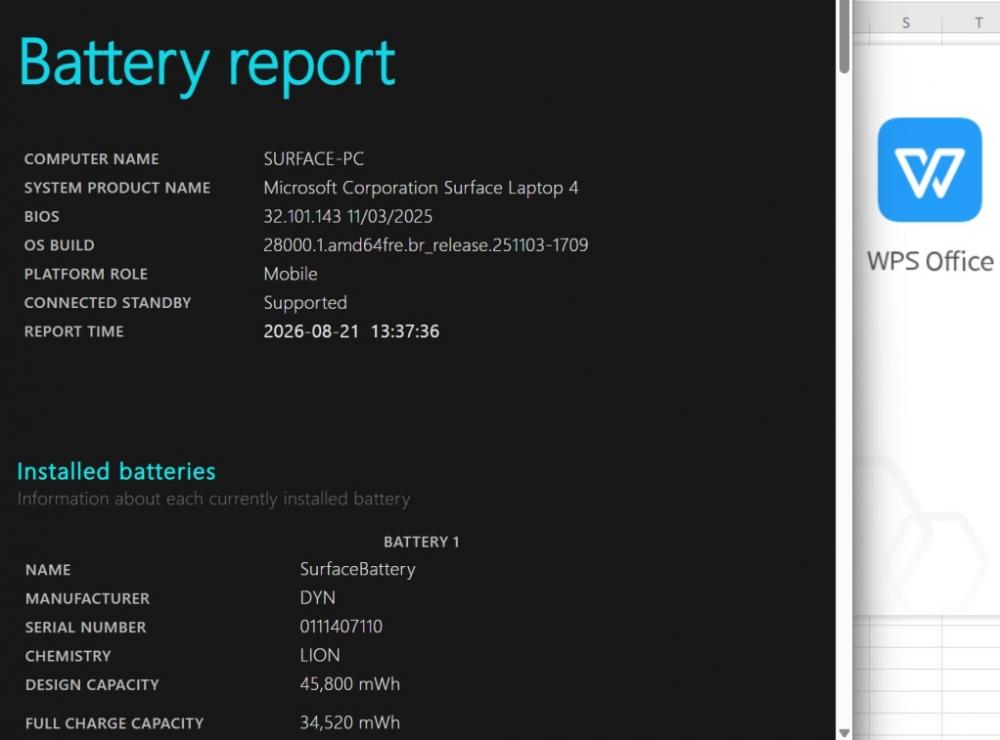Click full charge capacity value '34,520 mWh'
The height and width of the screenshot is (740, 1000).
click(350, 723)
